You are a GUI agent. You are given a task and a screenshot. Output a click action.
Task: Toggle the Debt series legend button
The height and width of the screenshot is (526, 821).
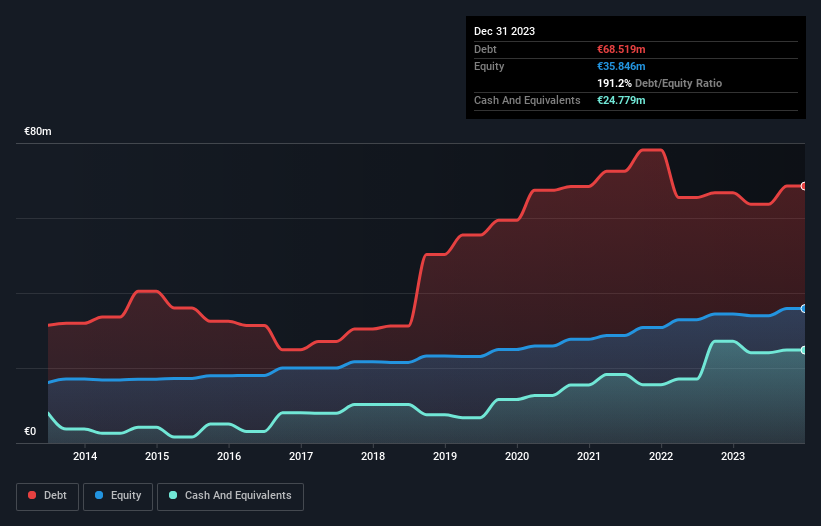47,496
